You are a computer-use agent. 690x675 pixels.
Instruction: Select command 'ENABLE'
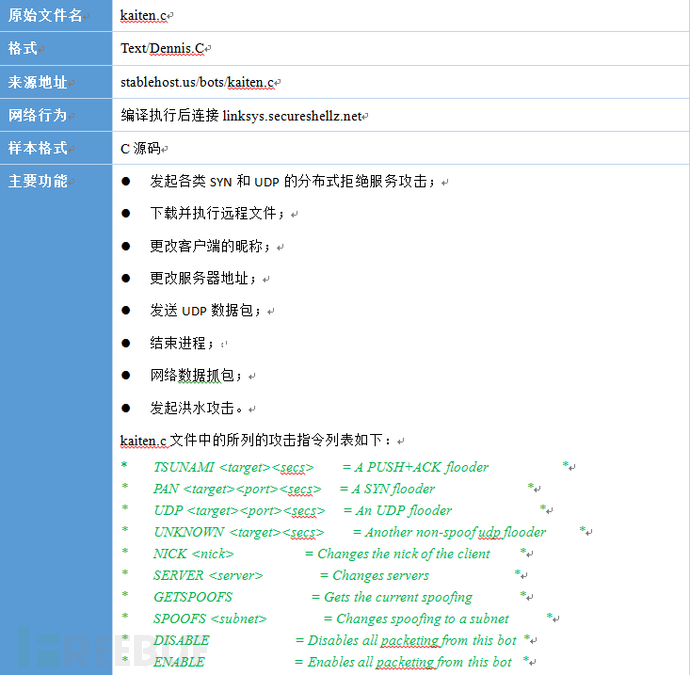click(179, 662)
